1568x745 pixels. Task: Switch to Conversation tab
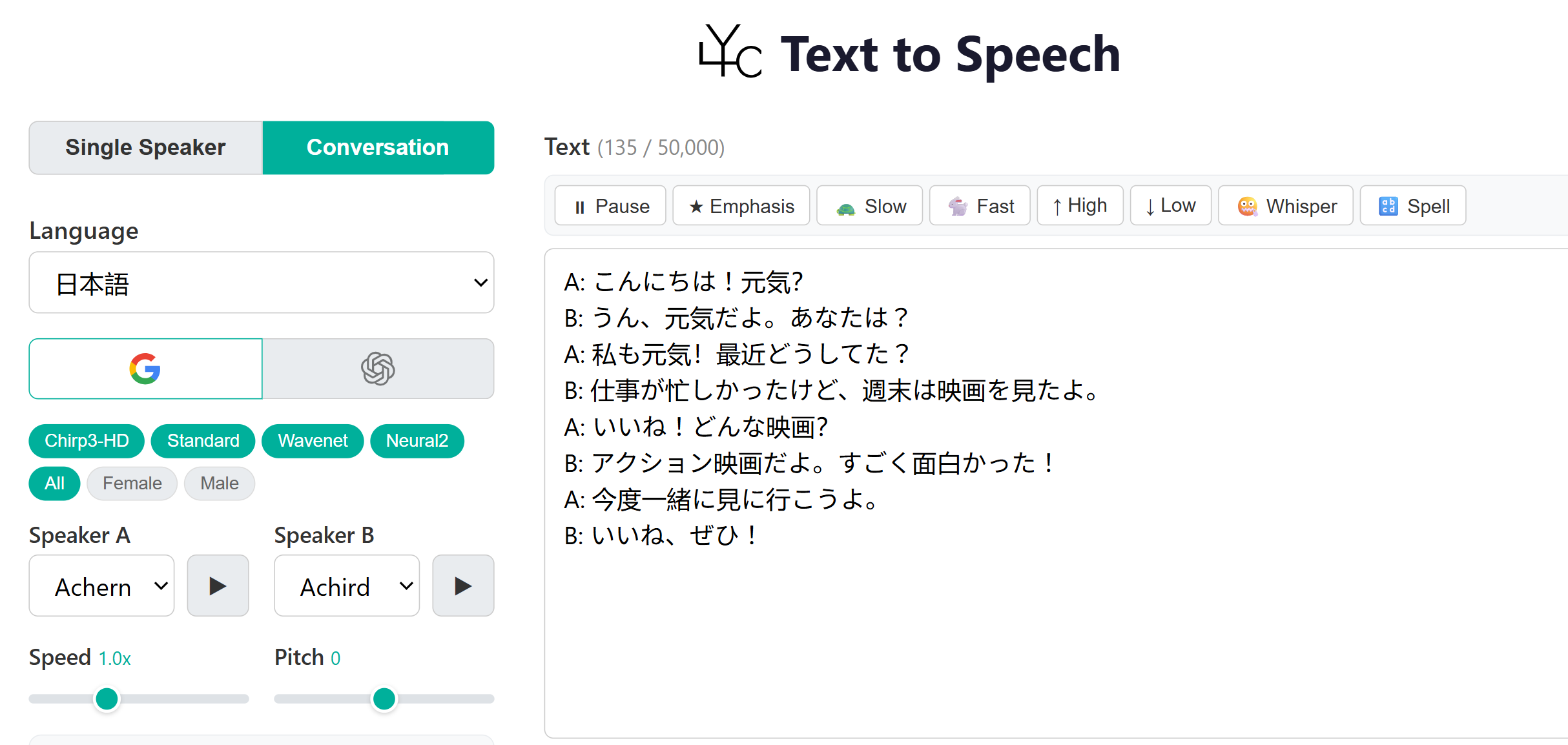click(x=378, y=147)
